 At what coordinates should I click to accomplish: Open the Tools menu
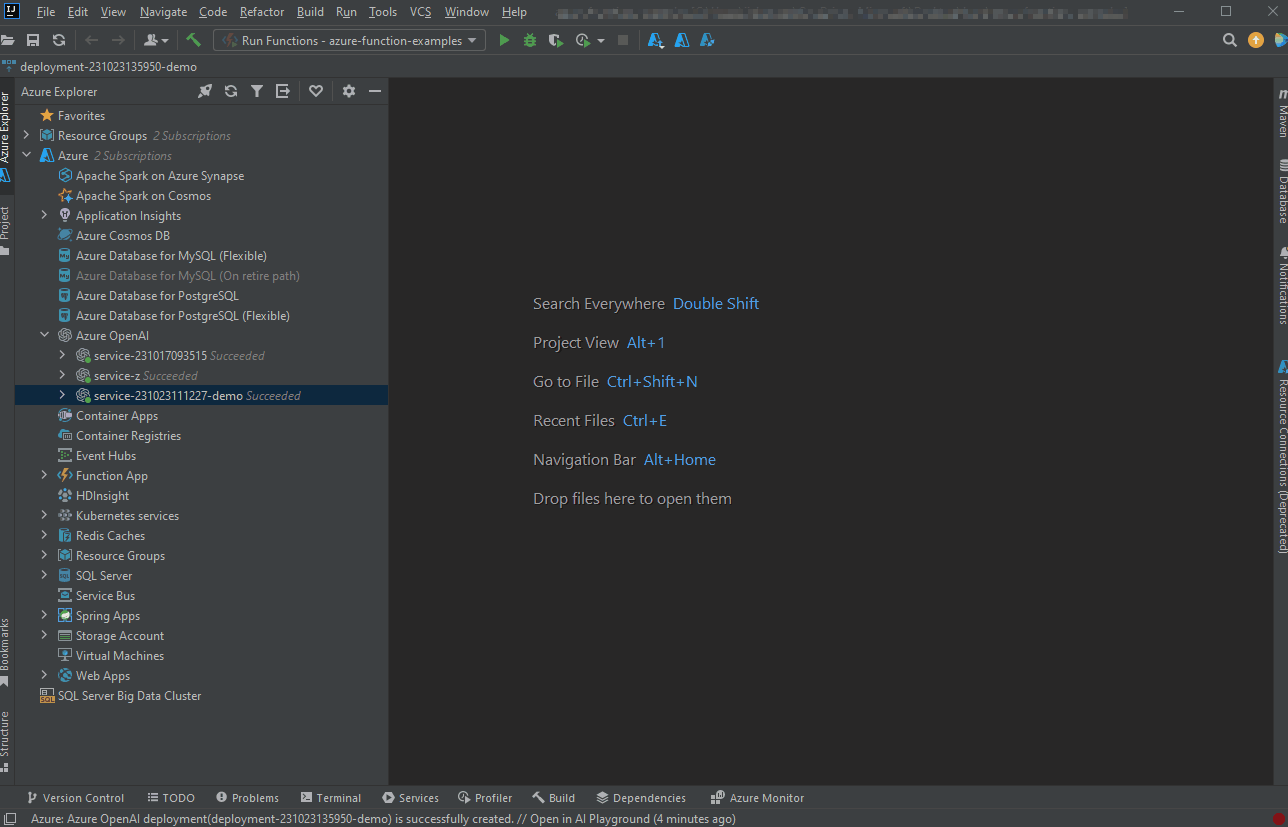pos(383,12)
